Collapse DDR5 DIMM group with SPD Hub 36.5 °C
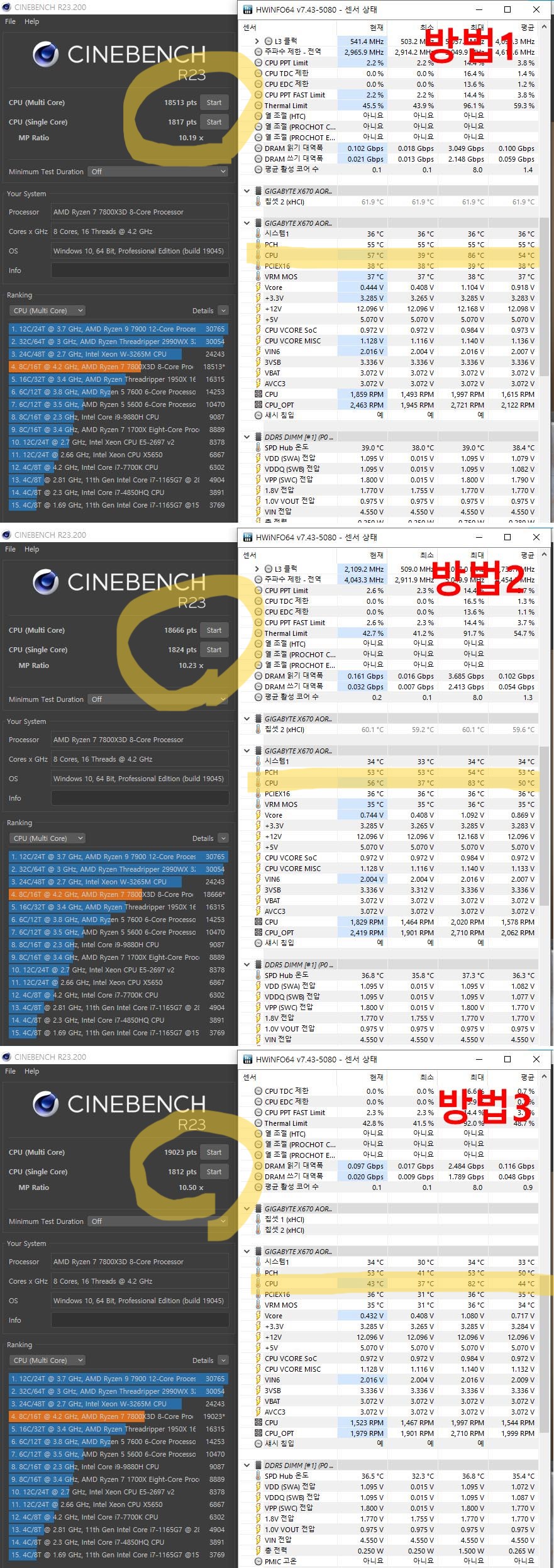Image resolution: width=554 pixels, height=1568 pixels. click(x=247, y=1465)
